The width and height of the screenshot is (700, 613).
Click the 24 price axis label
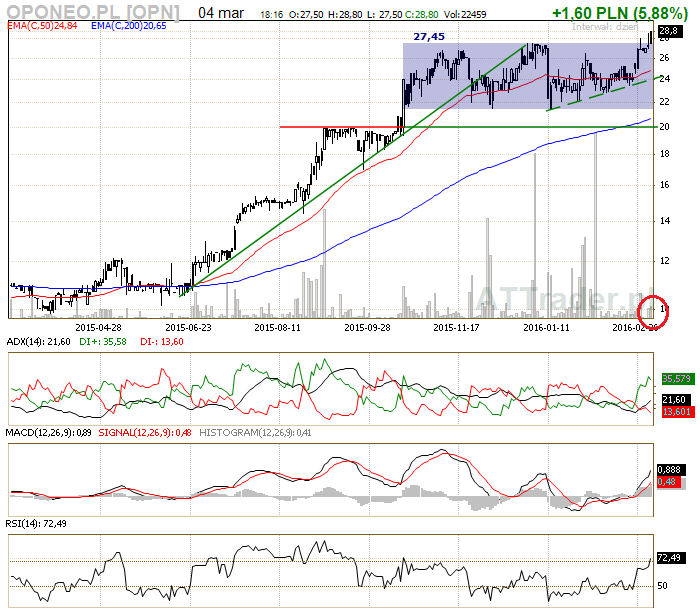665,79
